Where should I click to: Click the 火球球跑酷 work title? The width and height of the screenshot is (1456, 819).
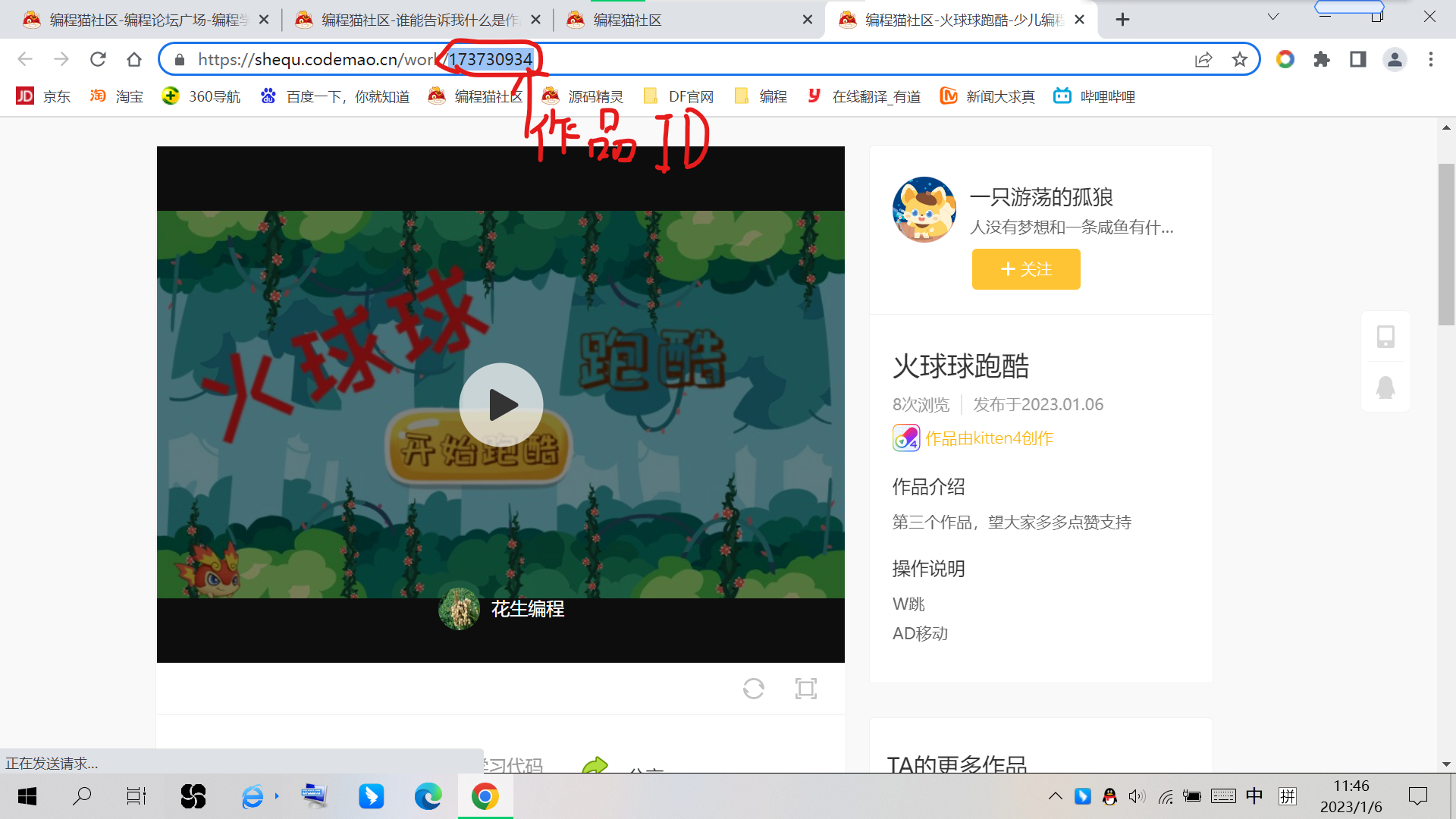pyautogui.click(x=961, y=367)
